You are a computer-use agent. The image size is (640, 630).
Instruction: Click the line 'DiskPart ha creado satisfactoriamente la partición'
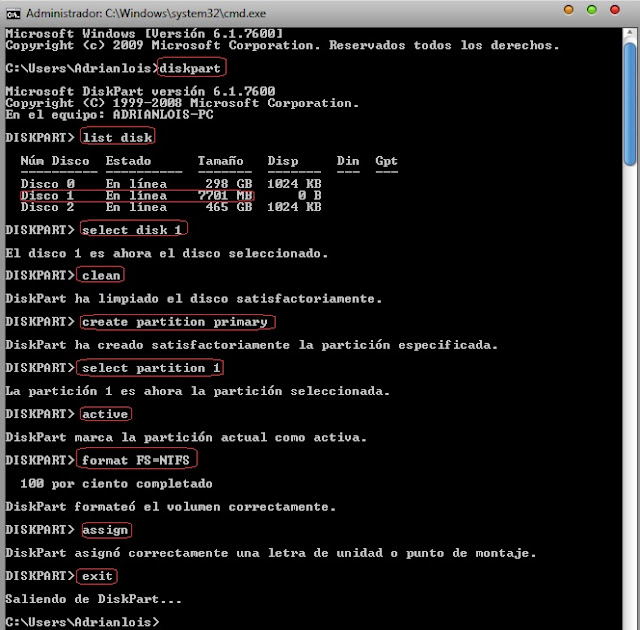(251, 345)
